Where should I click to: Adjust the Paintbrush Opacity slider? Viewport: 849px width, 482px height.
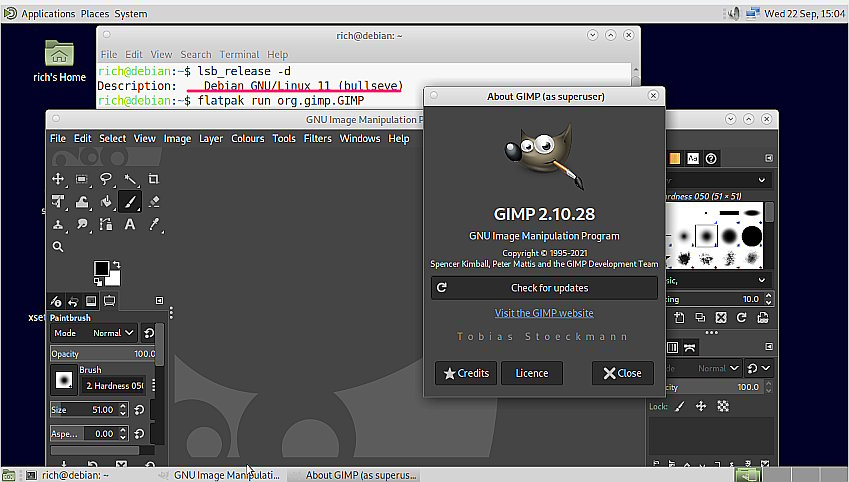pyautogui.click(x=103, y=354)
